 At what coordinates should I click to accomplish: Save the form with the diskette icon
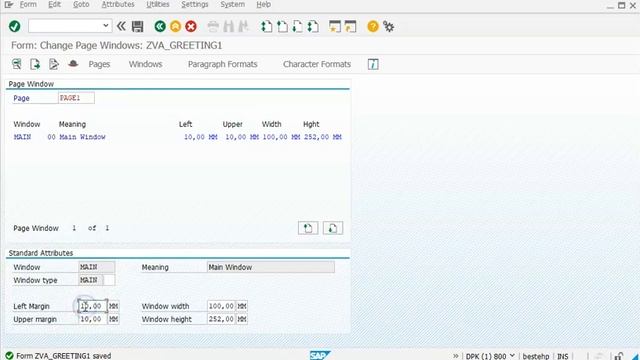pos(138,27)
